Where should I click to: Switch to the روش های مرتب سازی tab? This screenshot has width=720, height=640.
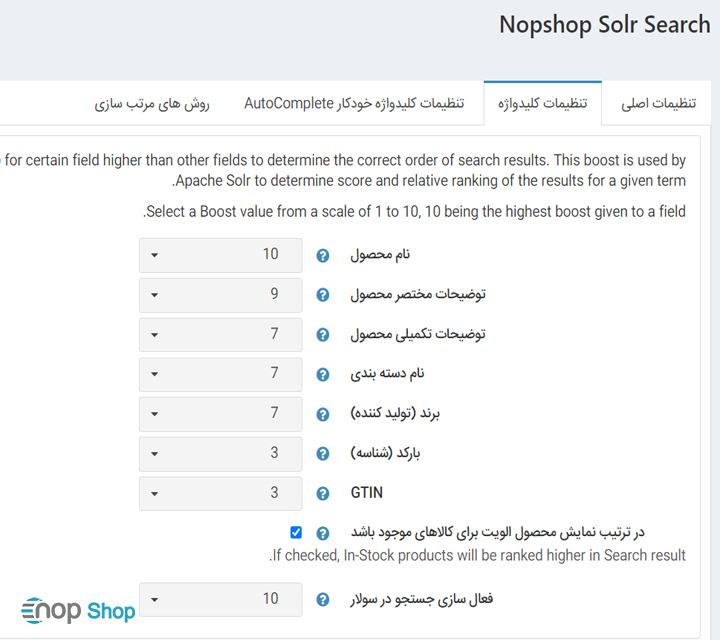pos(152,104)
